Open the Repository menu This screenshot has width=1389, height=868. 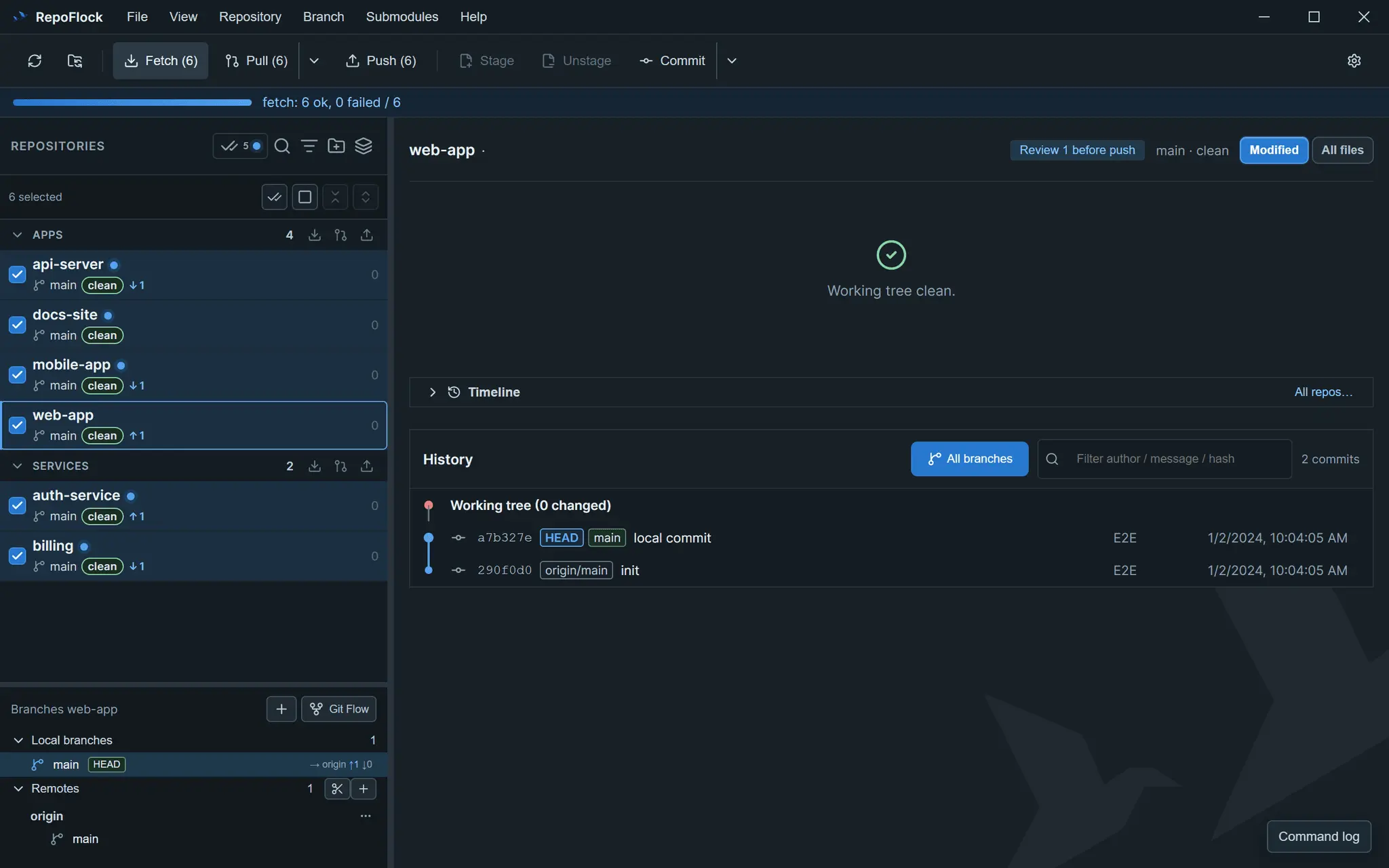click(250, 17)
